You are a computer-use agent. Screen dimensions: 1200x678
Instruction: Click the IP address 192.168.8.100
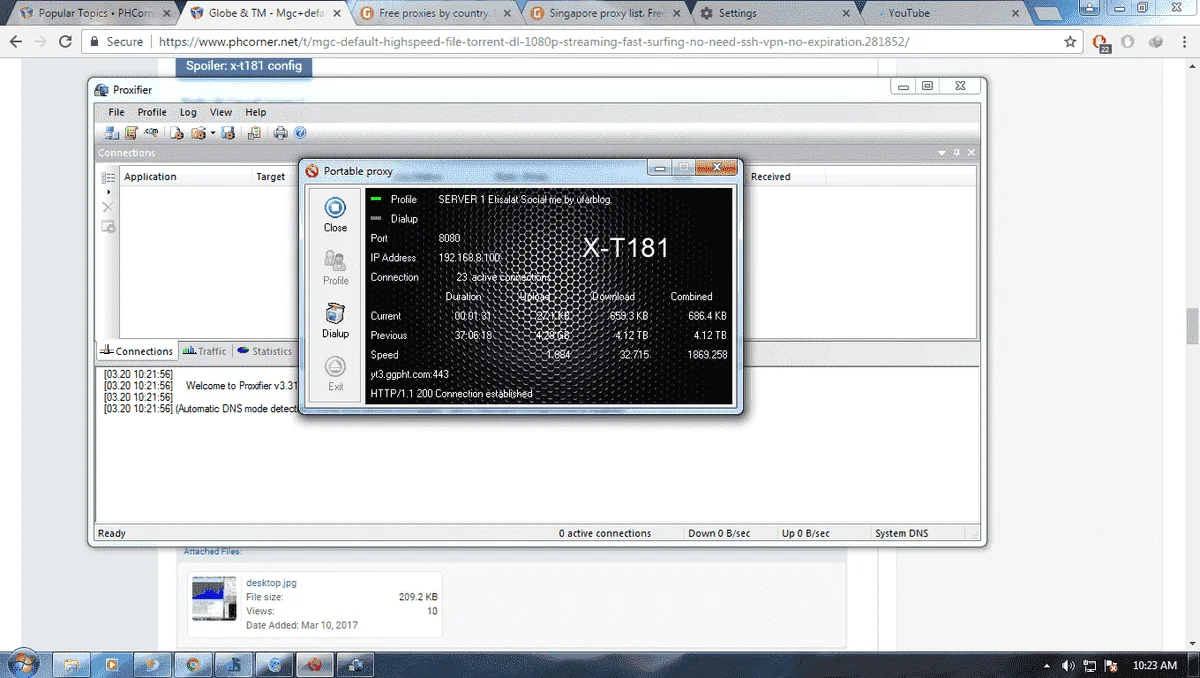[469, 258]
